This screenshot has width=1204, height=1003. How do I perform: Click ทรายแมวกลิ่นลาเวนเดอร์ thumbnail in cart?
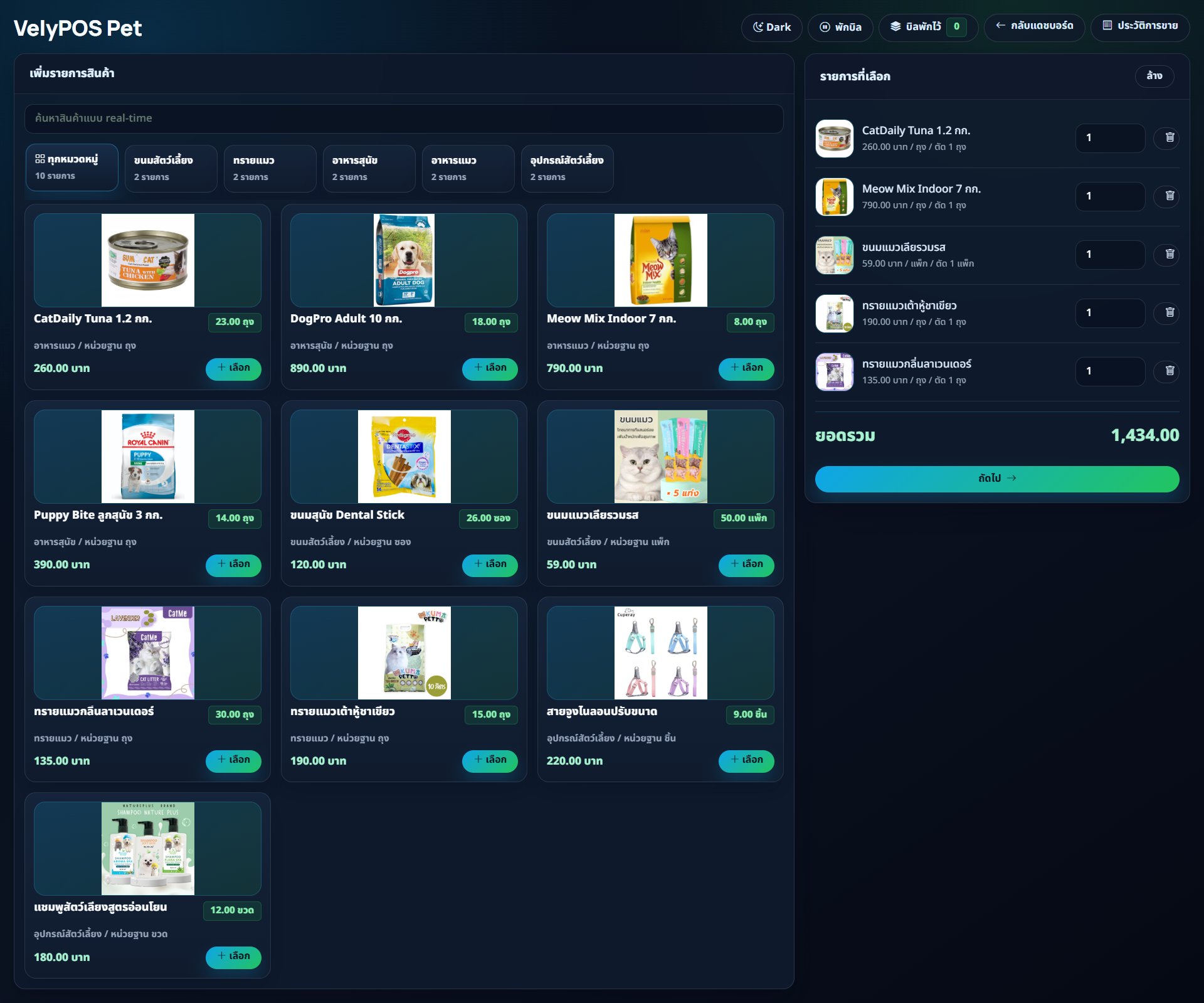[835, 372]
